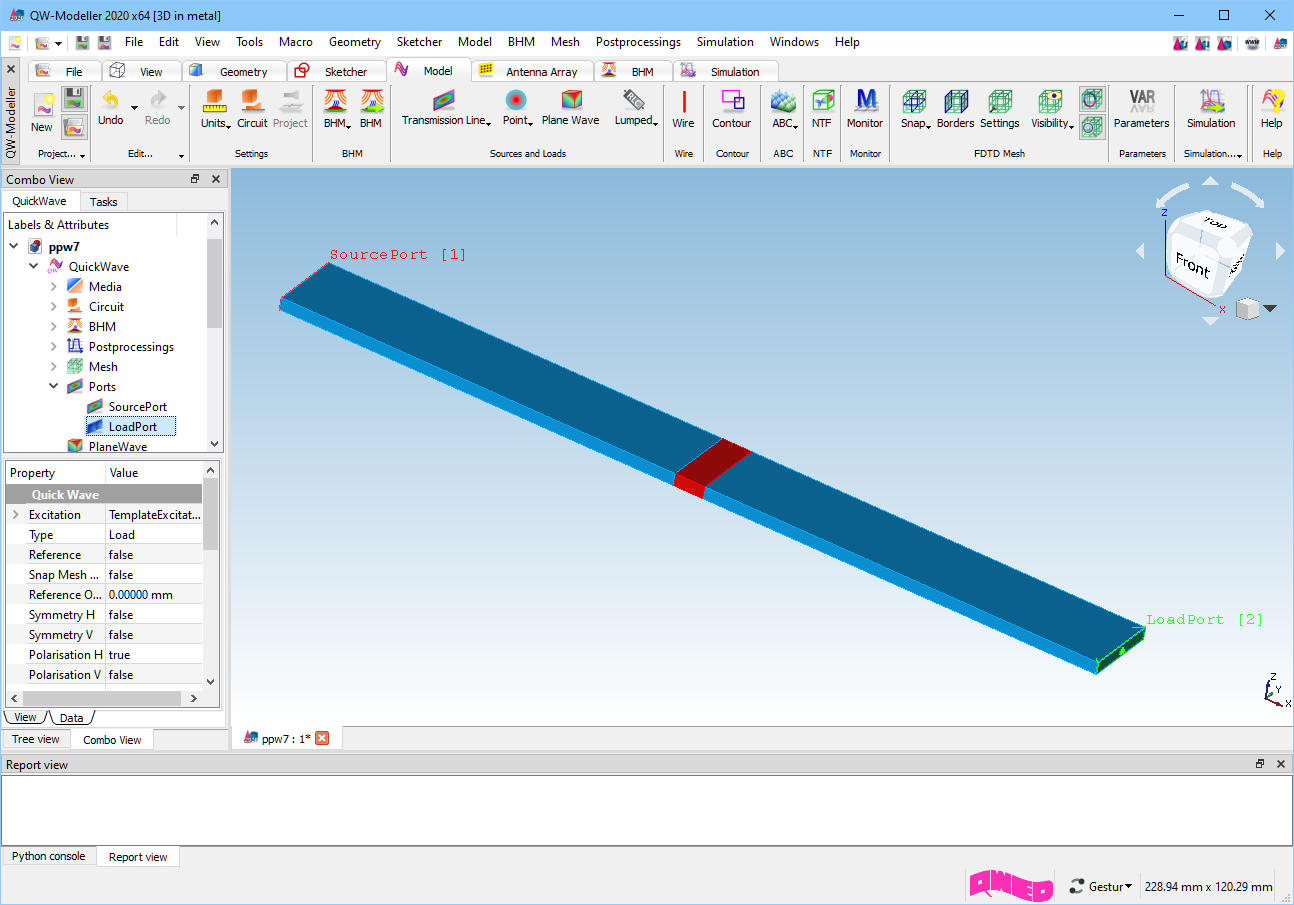
Task: Click the ABC boundary icon
Action: tap(782, 101)
